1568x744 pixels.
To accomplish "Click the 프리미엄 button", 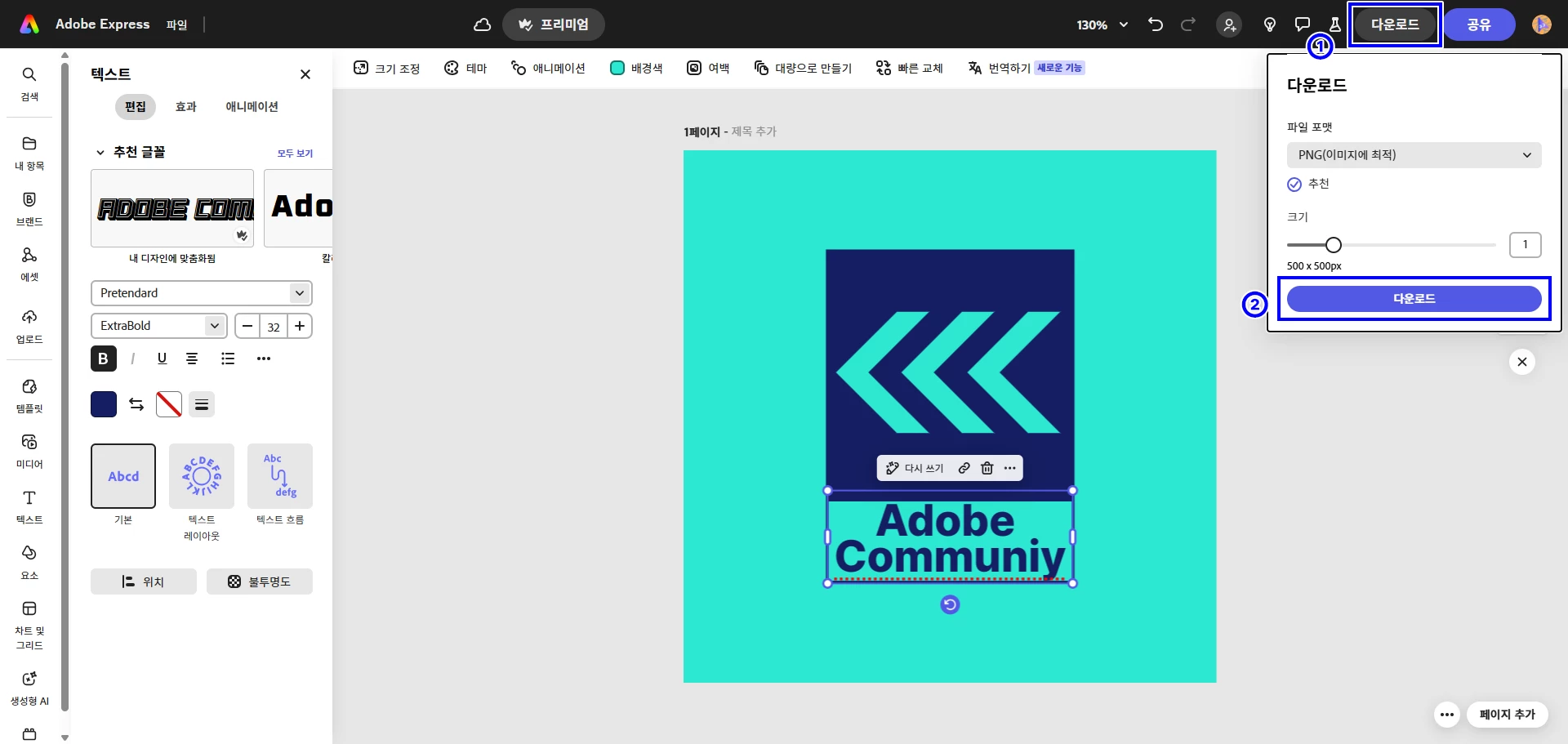I will coord(554,25).
